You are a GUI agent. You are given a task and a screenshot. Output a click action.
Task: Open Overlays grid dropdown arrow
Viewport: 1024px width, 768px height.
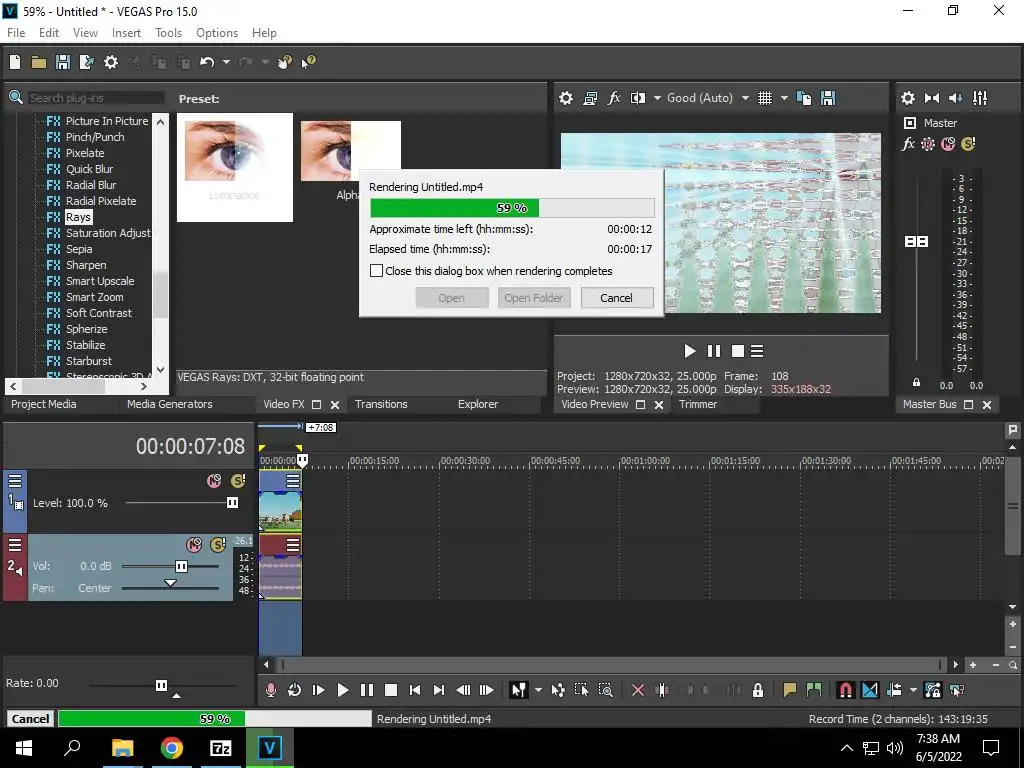(784, 98)
